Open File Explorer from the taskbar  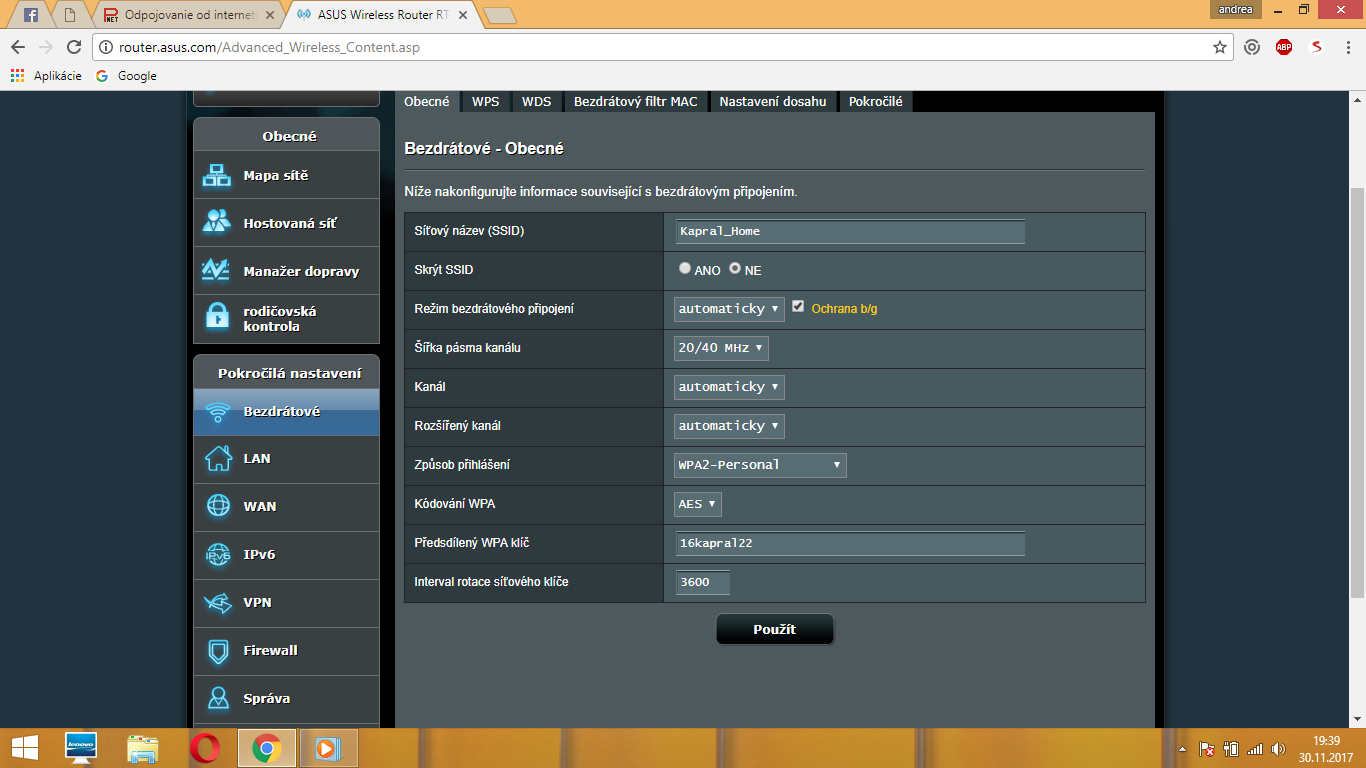pos(143,748)
